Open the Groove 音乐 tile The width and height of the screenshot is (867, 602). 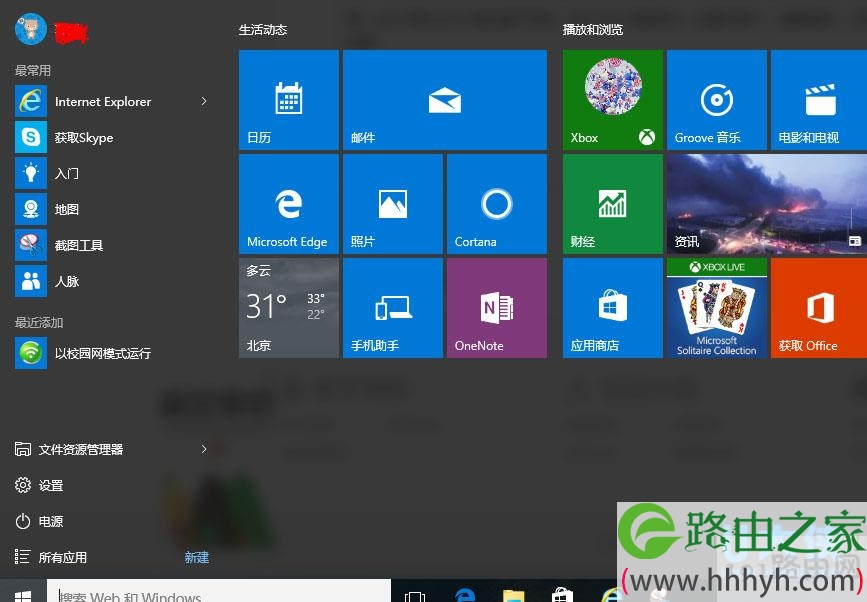coord(717,100)
